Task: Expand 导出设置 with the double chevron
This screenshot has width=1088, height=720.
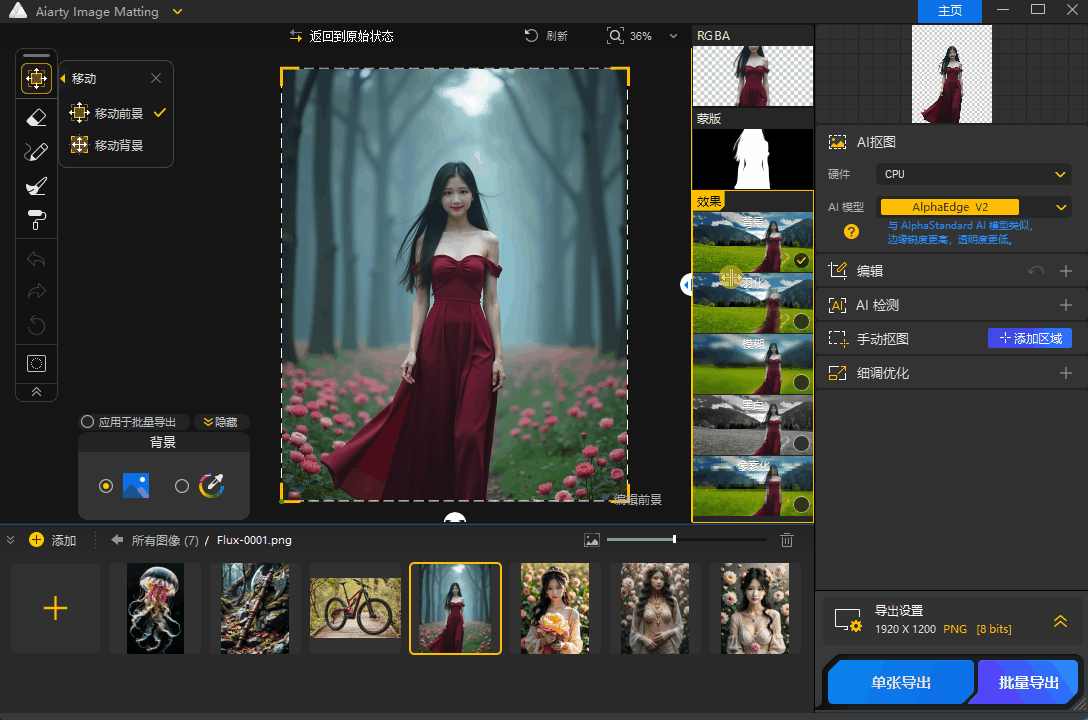Action: pyautogui.click(x=1060, y=622)
